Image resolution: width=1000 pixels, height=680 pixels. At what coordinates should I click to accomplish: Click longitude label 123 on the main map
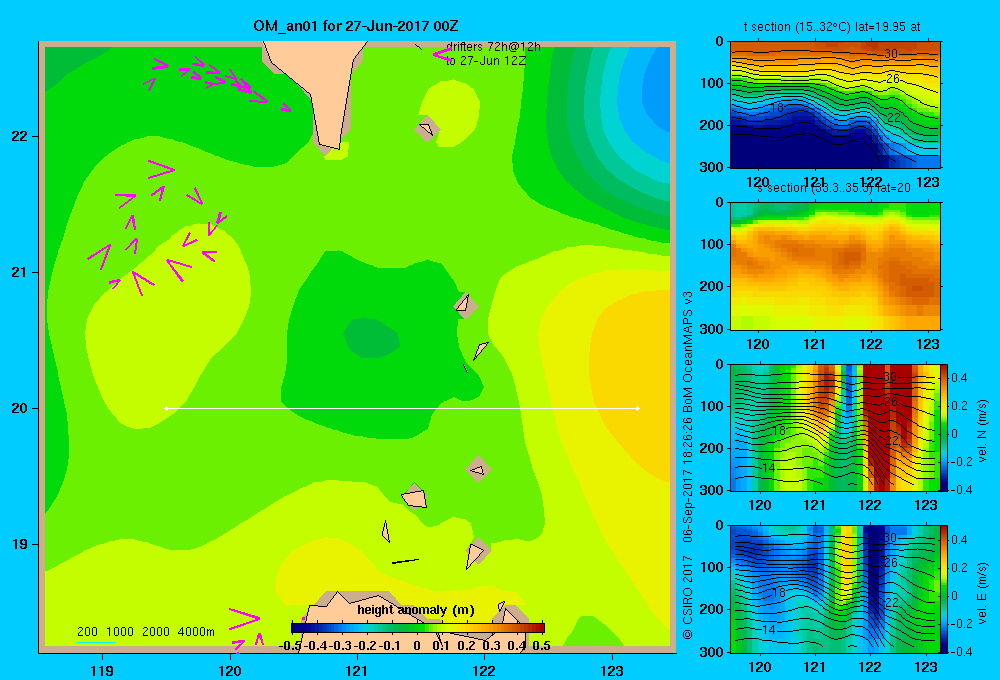point(612,670)
